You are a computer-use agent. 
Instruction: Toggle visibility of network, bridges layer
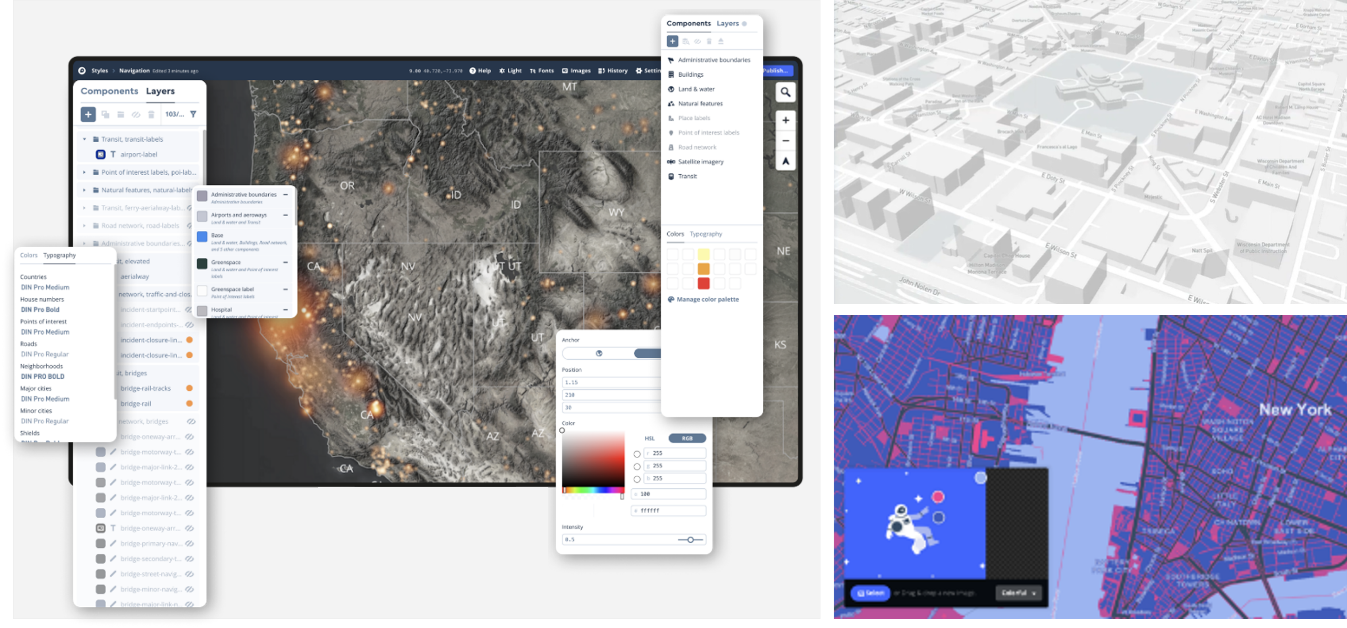pos(189,422)
